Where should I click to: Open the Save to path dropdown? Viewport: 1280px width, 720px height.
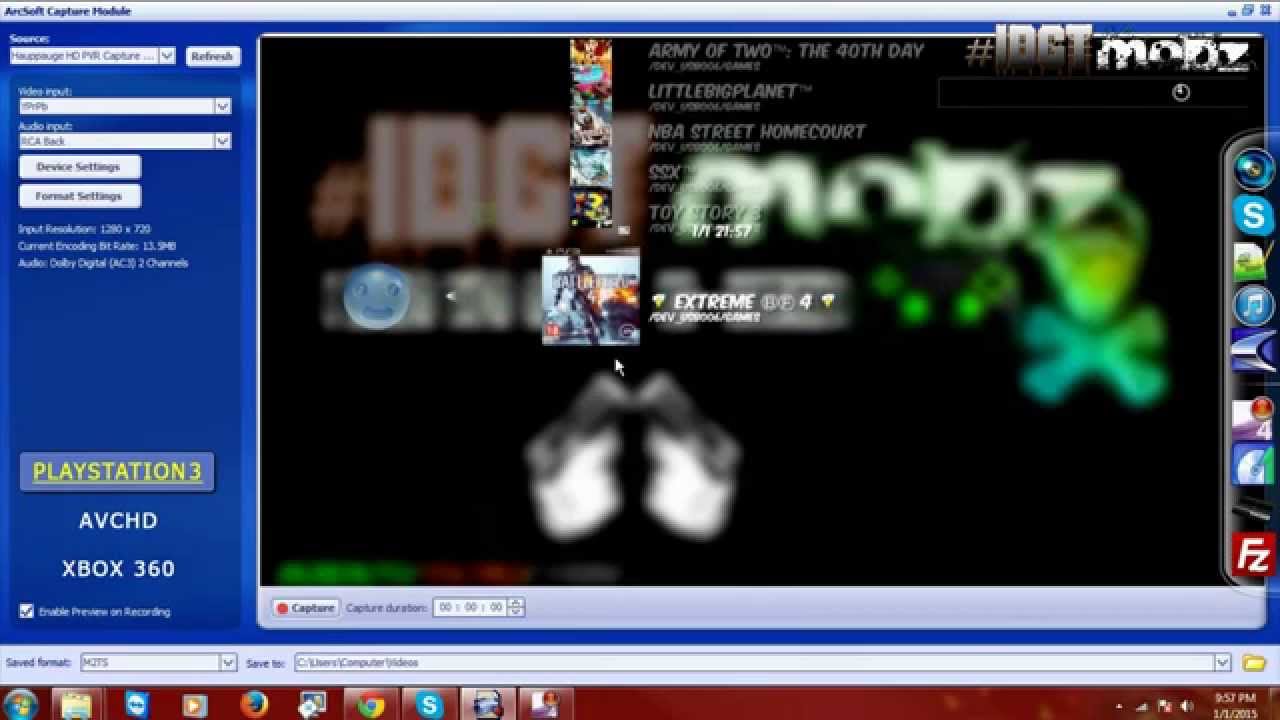(x=1222, y=663)
